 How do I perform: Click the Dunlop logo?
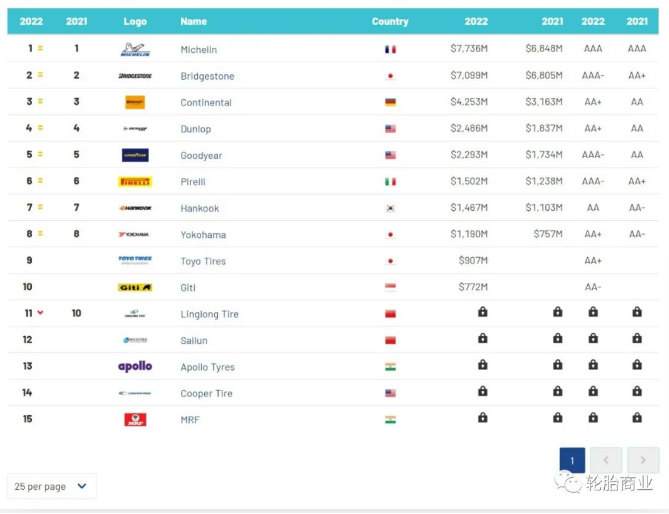point(135,128)
